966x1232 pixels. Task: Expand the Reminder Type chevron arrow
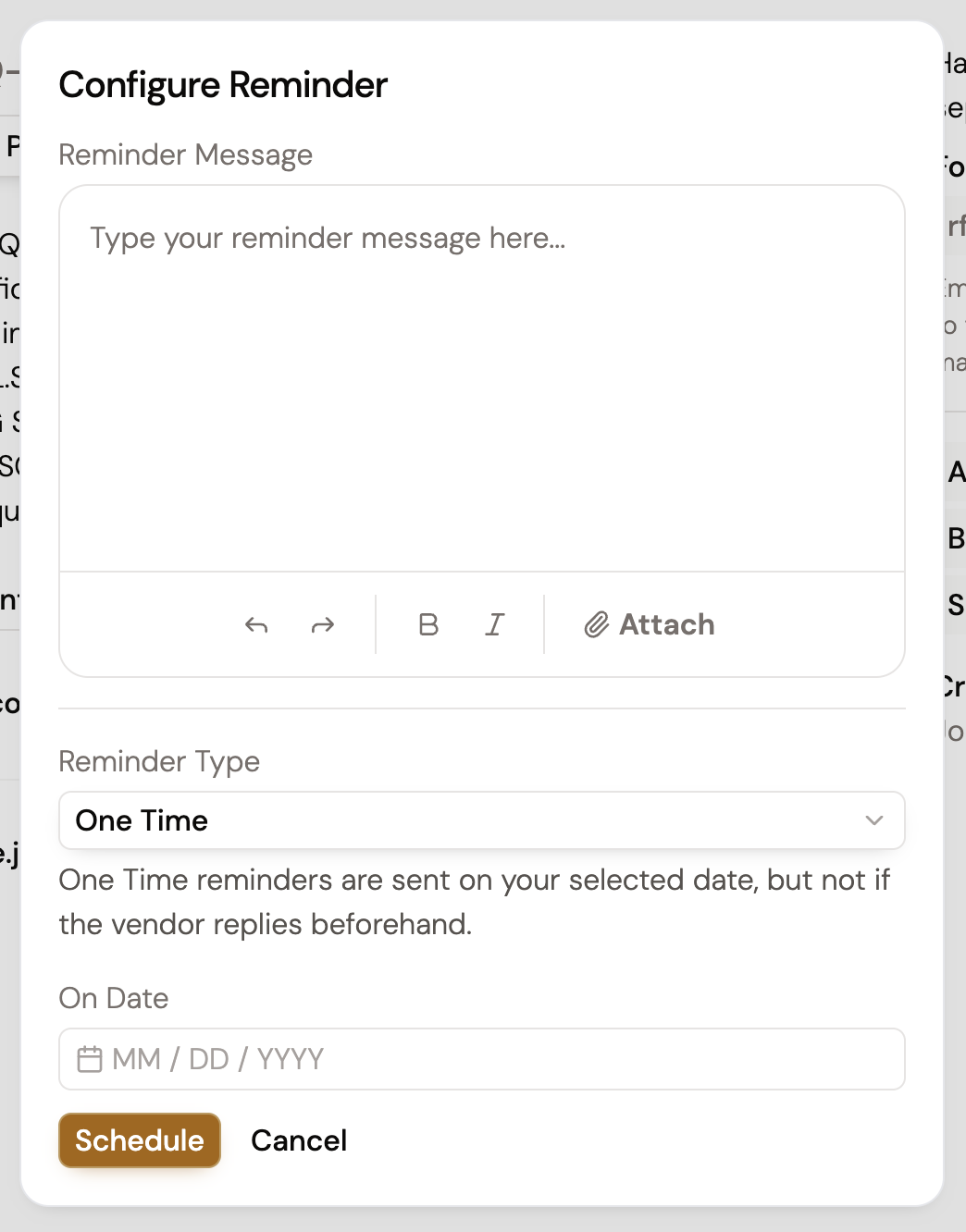873,820
